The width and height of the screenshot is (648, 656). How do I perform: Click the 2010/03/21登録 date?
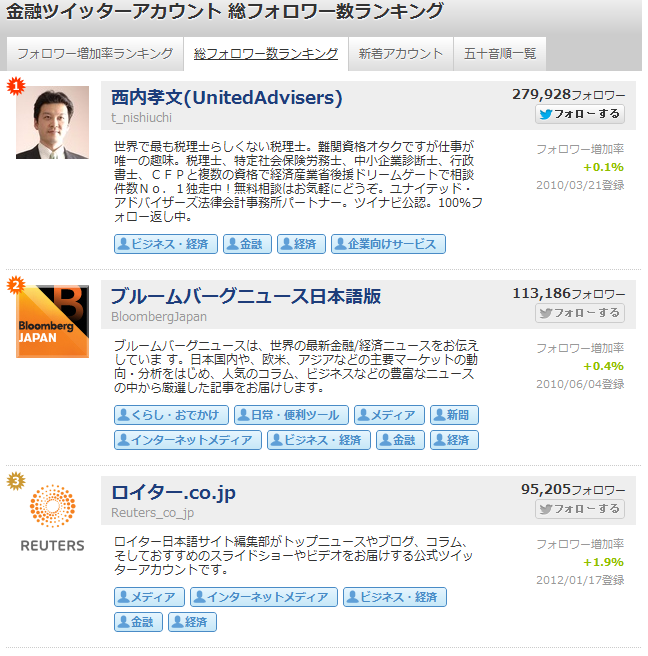(x=580, y=185)
